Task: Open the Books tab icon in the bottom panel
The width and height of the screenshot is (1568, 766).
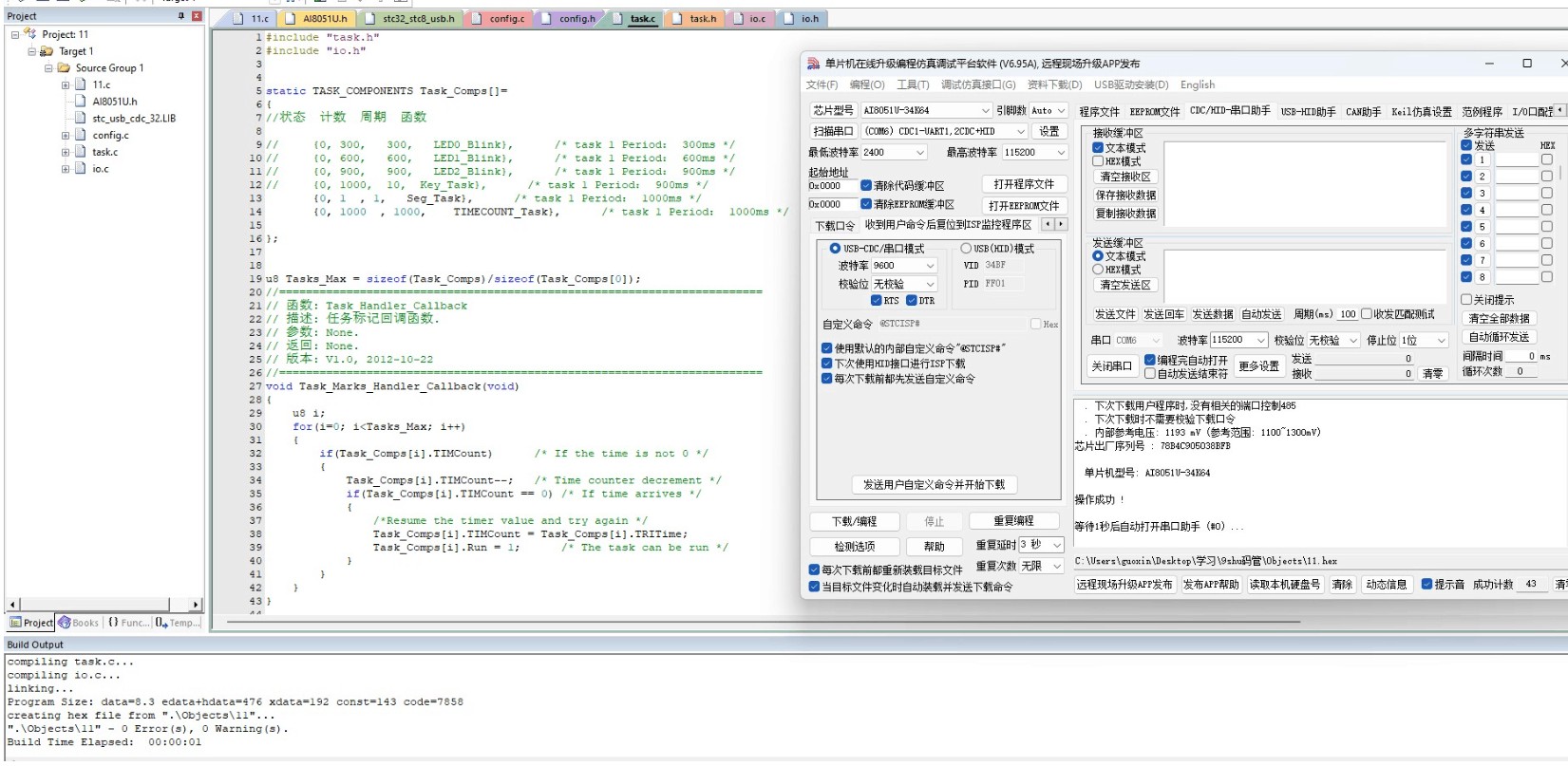Action: 66,623
